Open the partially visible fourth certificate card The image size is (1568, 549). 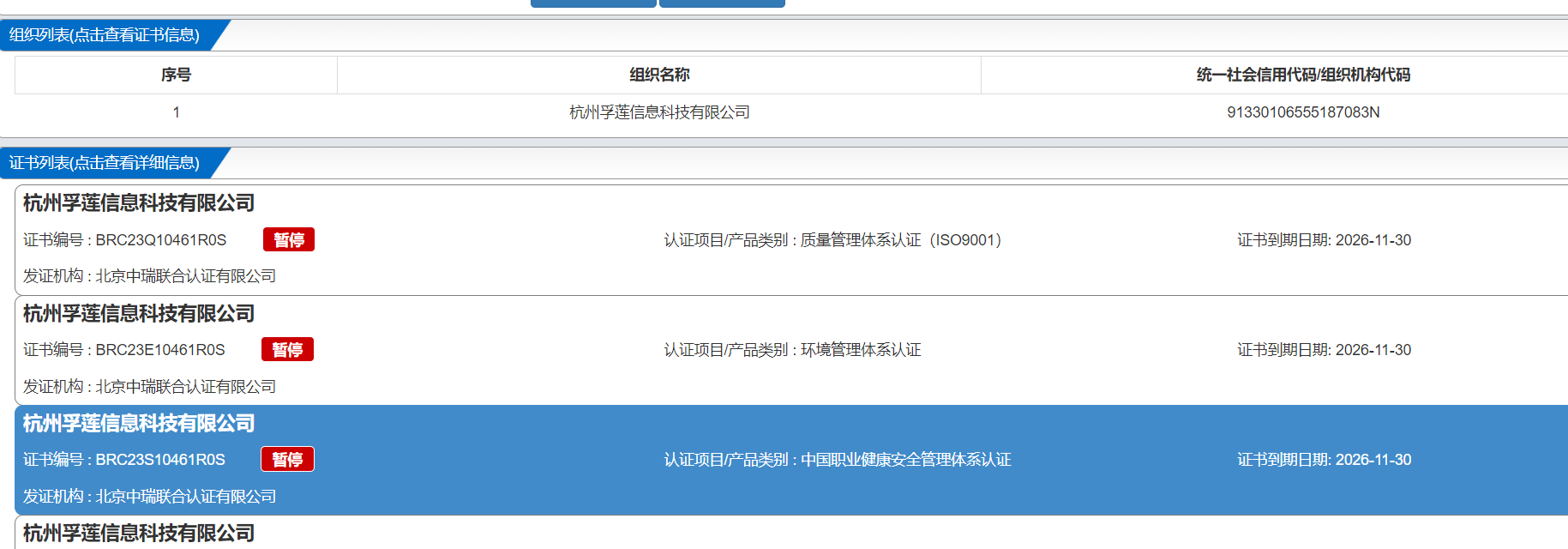[791, 533]
